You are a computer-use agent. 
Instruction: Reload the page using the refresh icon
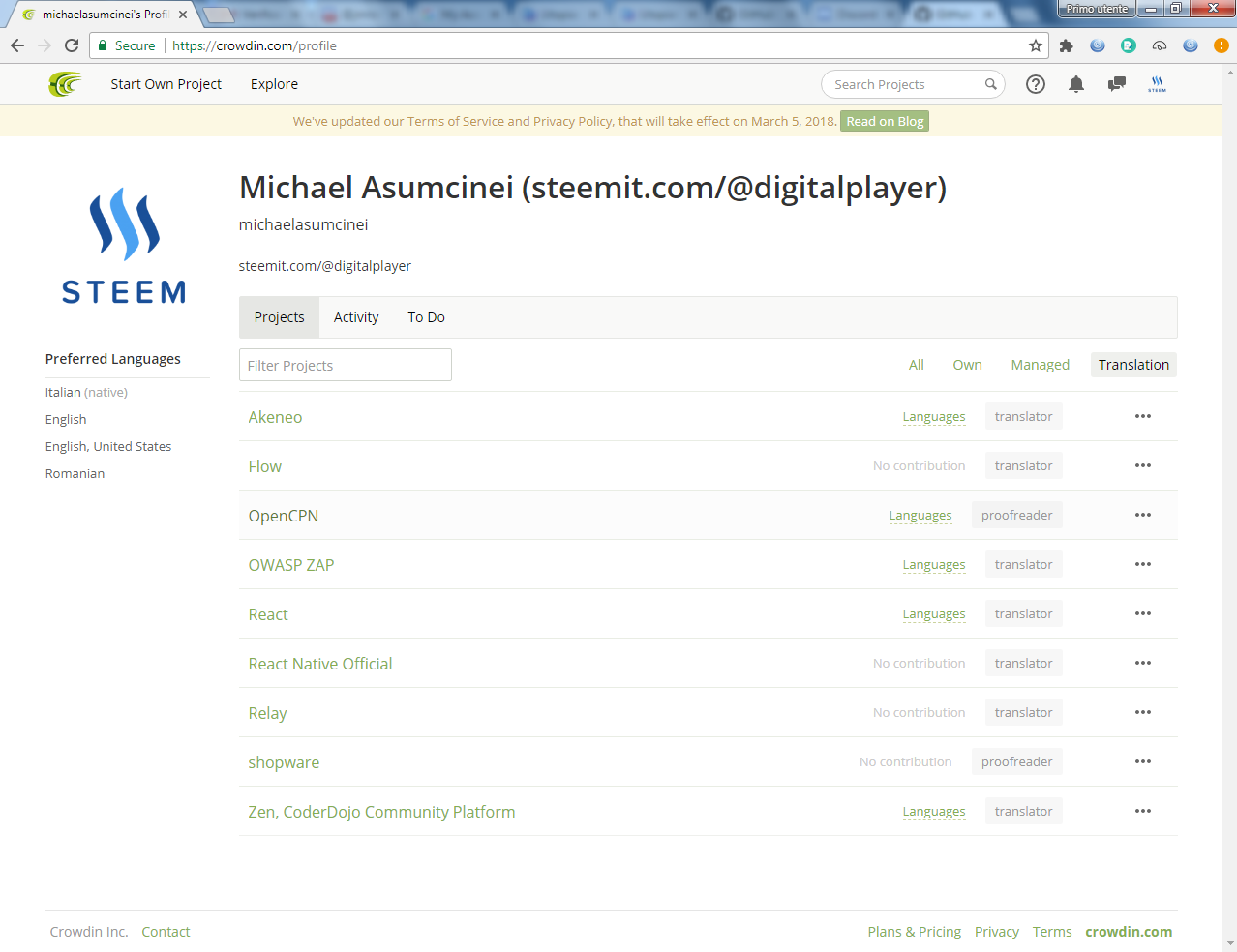click(x=72, y=45)
